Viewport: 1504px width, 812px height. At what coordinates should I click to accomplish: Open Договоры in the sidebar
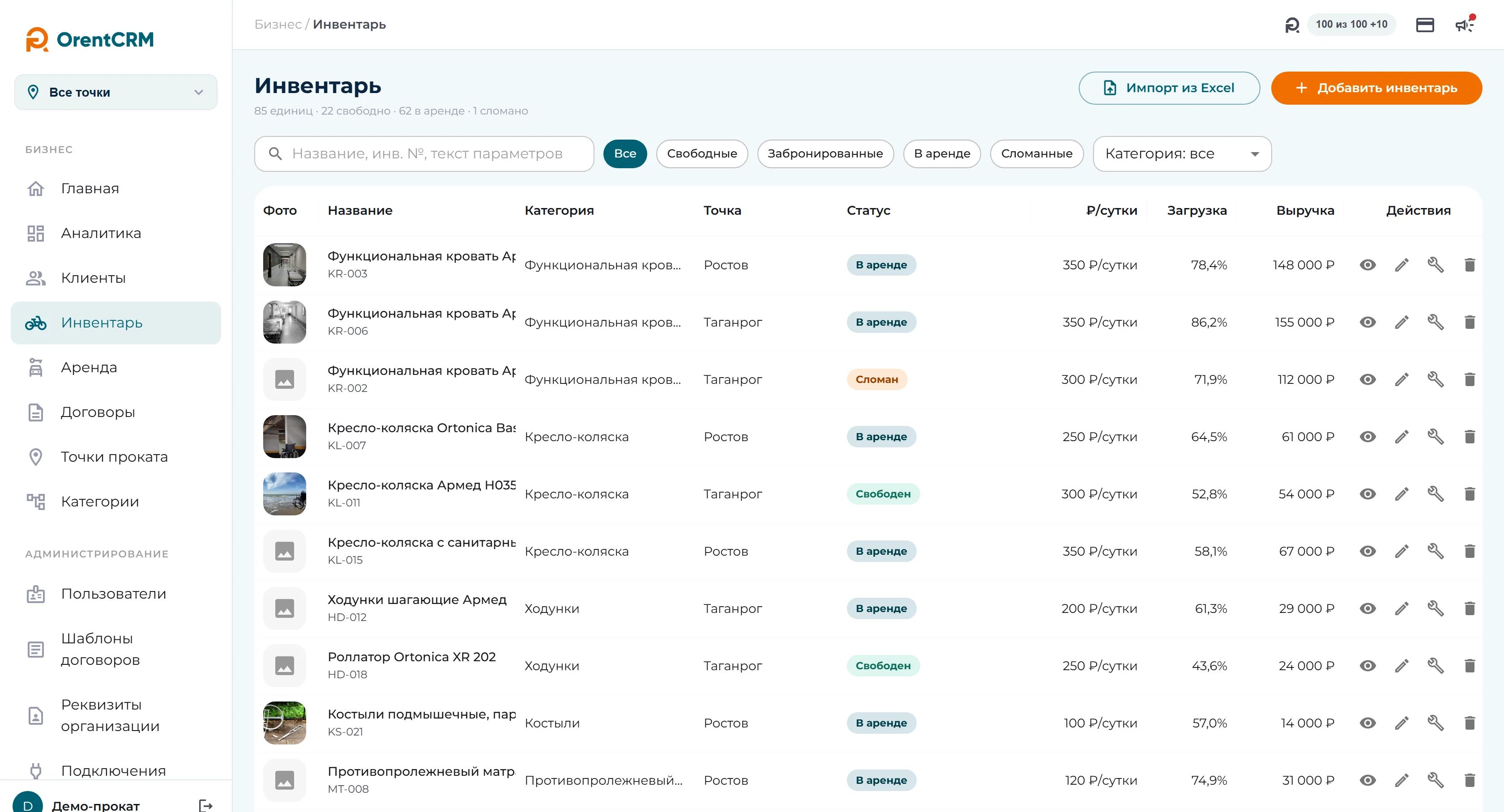point(115,412)
